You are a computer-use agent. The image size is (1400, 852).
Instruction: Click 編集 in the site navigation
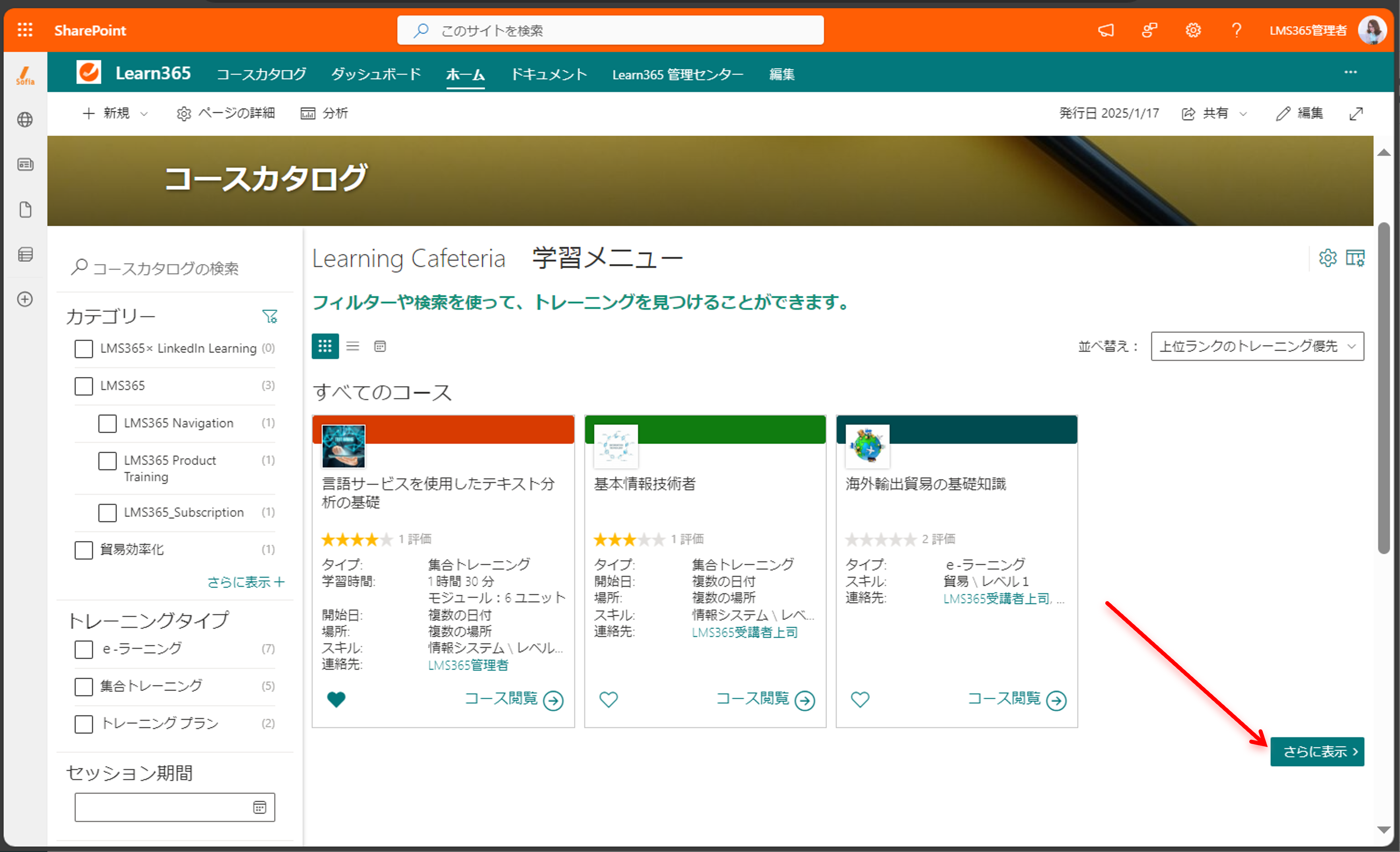(782, 74)
